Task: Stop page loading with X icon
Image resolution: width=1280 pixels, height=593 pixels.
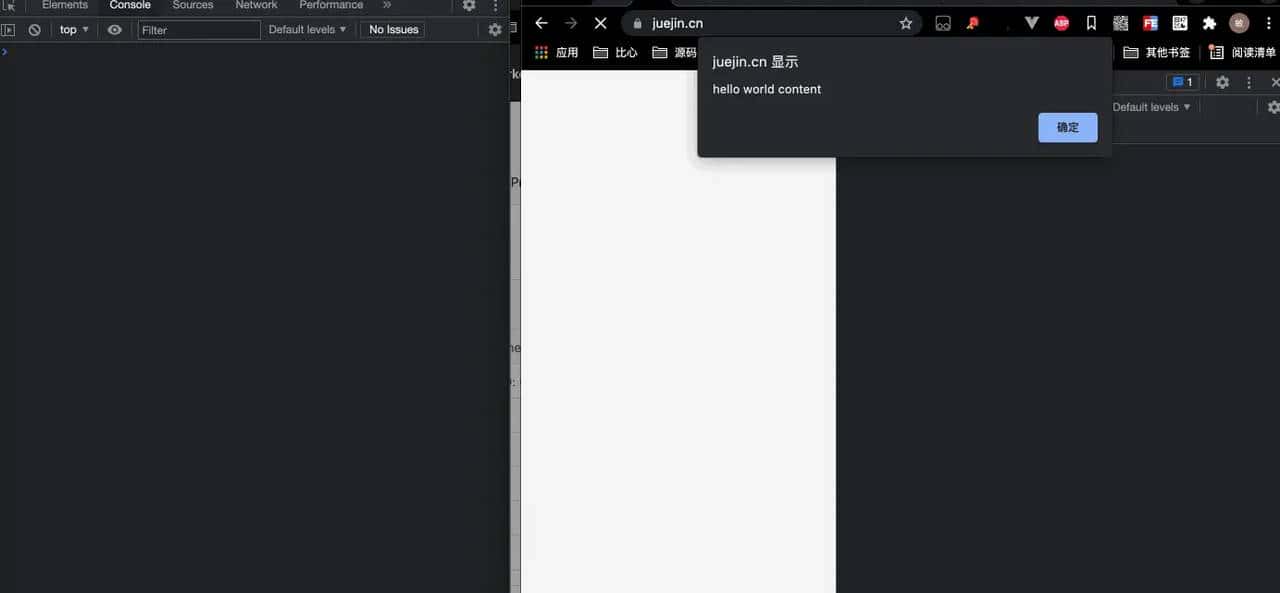Action: pos(600,23)
